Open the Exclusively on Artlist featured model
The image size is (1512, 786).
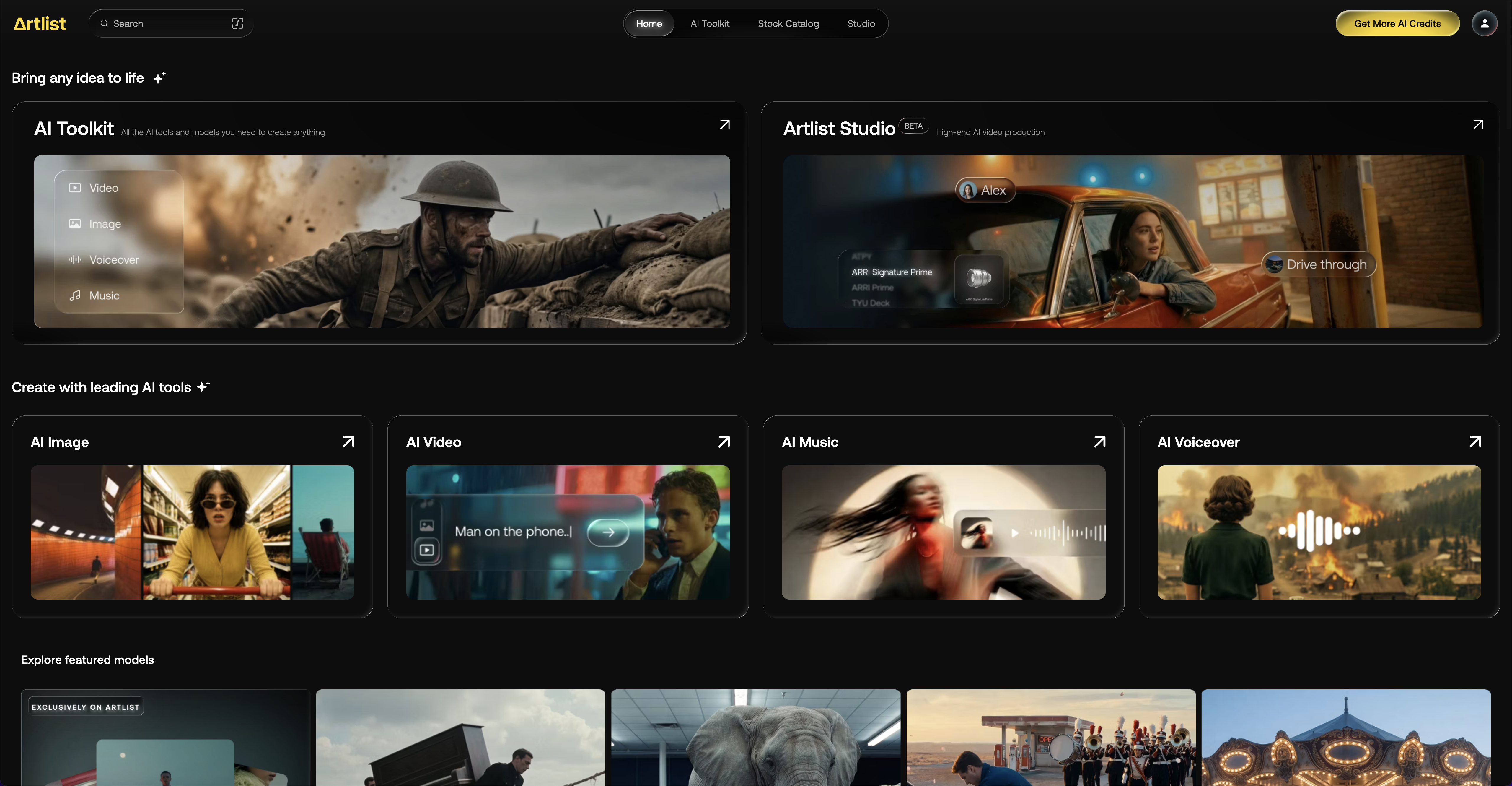[165, 738]
